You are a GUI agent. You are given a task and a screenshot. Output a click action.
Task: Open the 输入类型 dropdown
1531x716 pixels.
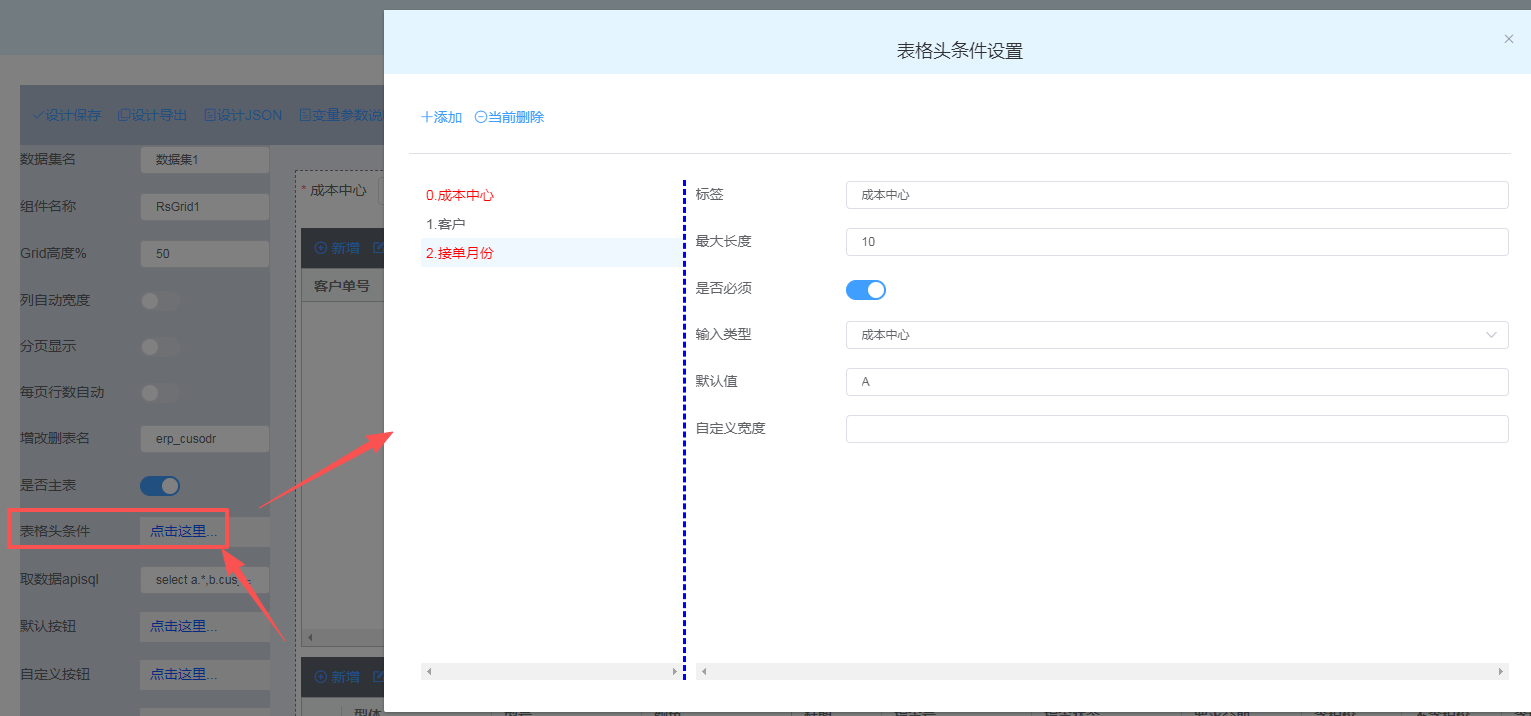pyautogui.click(x=1176, y=335)
